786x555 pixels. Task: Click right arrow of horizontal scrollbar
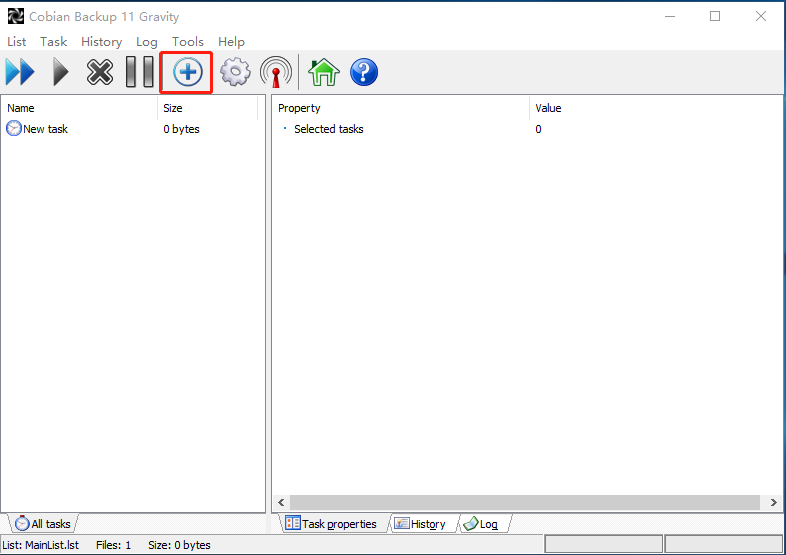pos(773,502)
